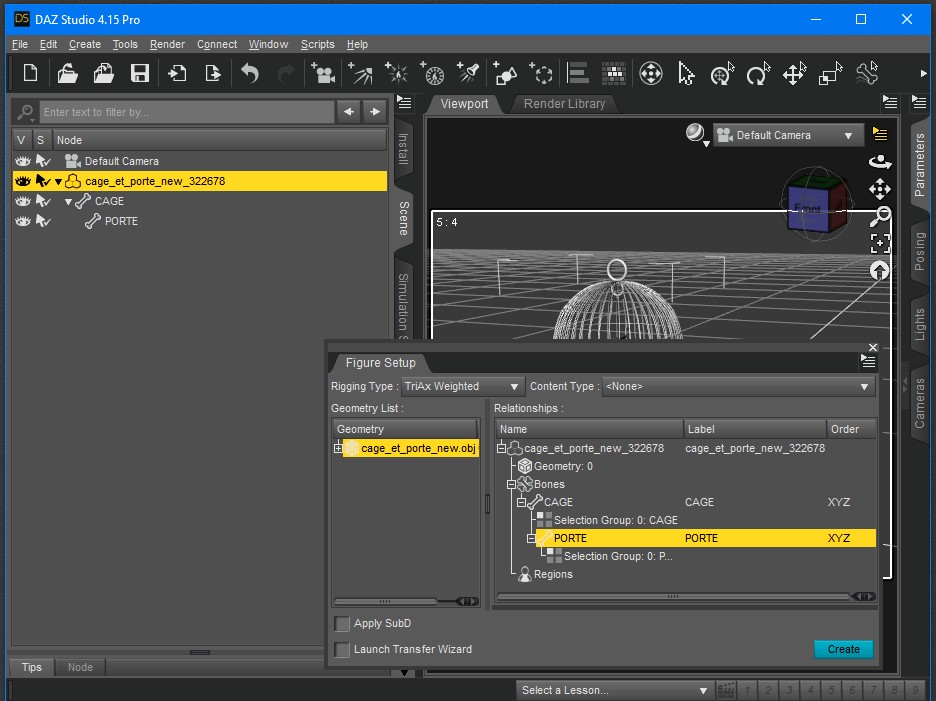Click the Redo arrow icon
This screenshot has width=936, height=701.
[x=286, y=73]
